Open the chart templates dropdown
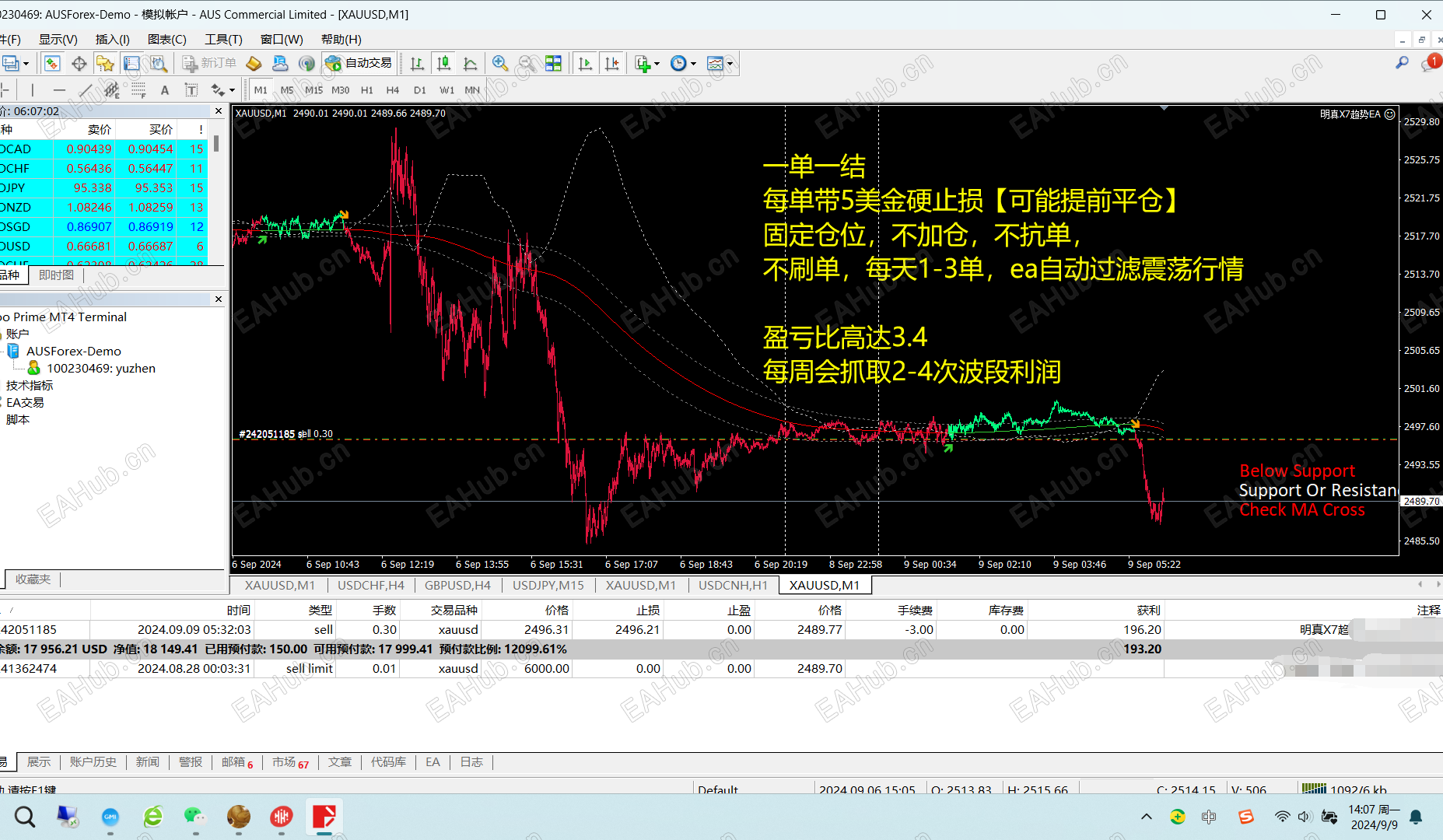Viewport: 1443px width, 840px height. pyautogui.click(x=720, y=64)
